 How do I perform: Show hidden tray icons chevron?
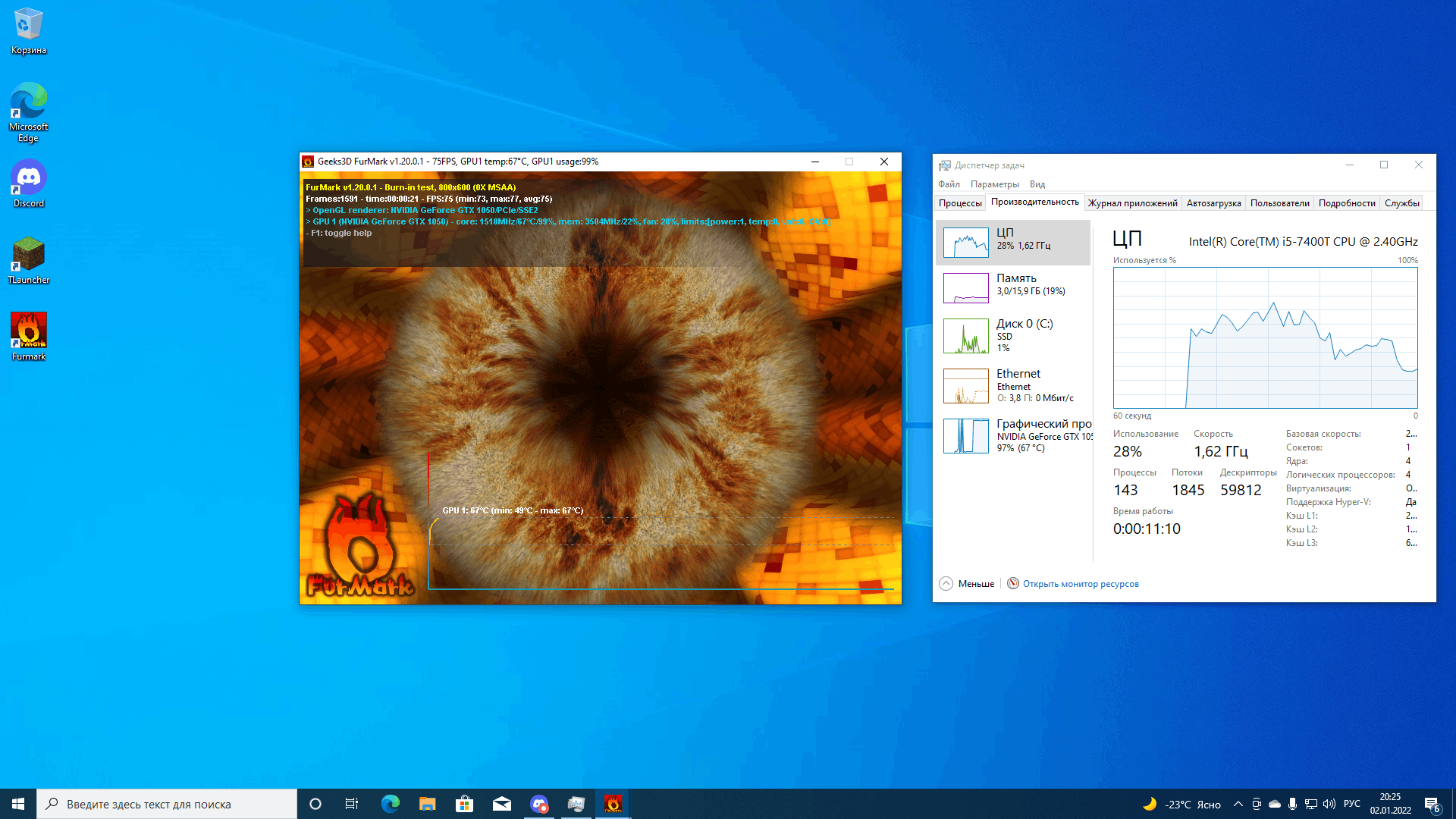(1238, 804)
